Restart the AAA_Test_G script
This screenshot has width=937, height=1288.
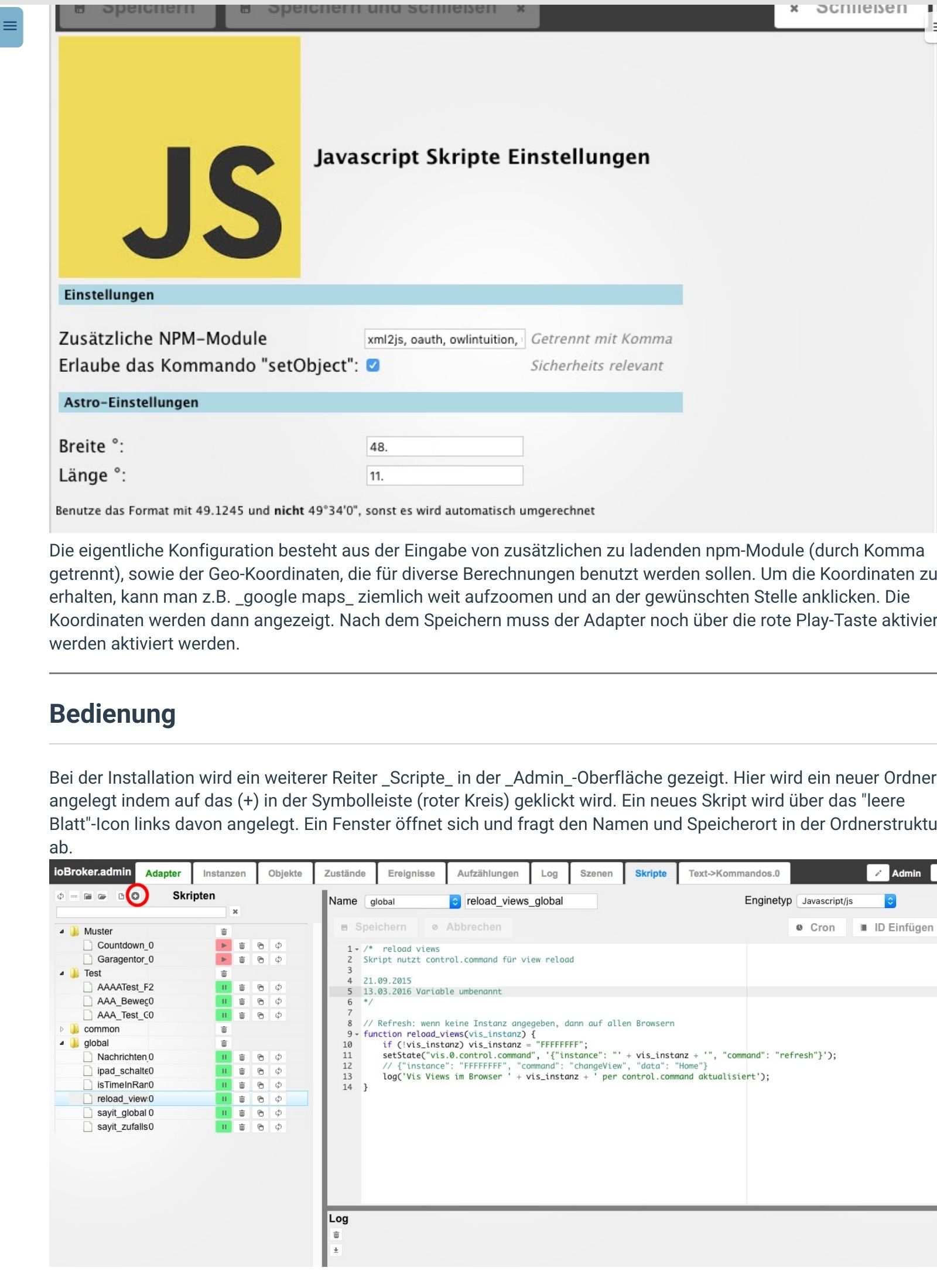(x=279, y=1016)
